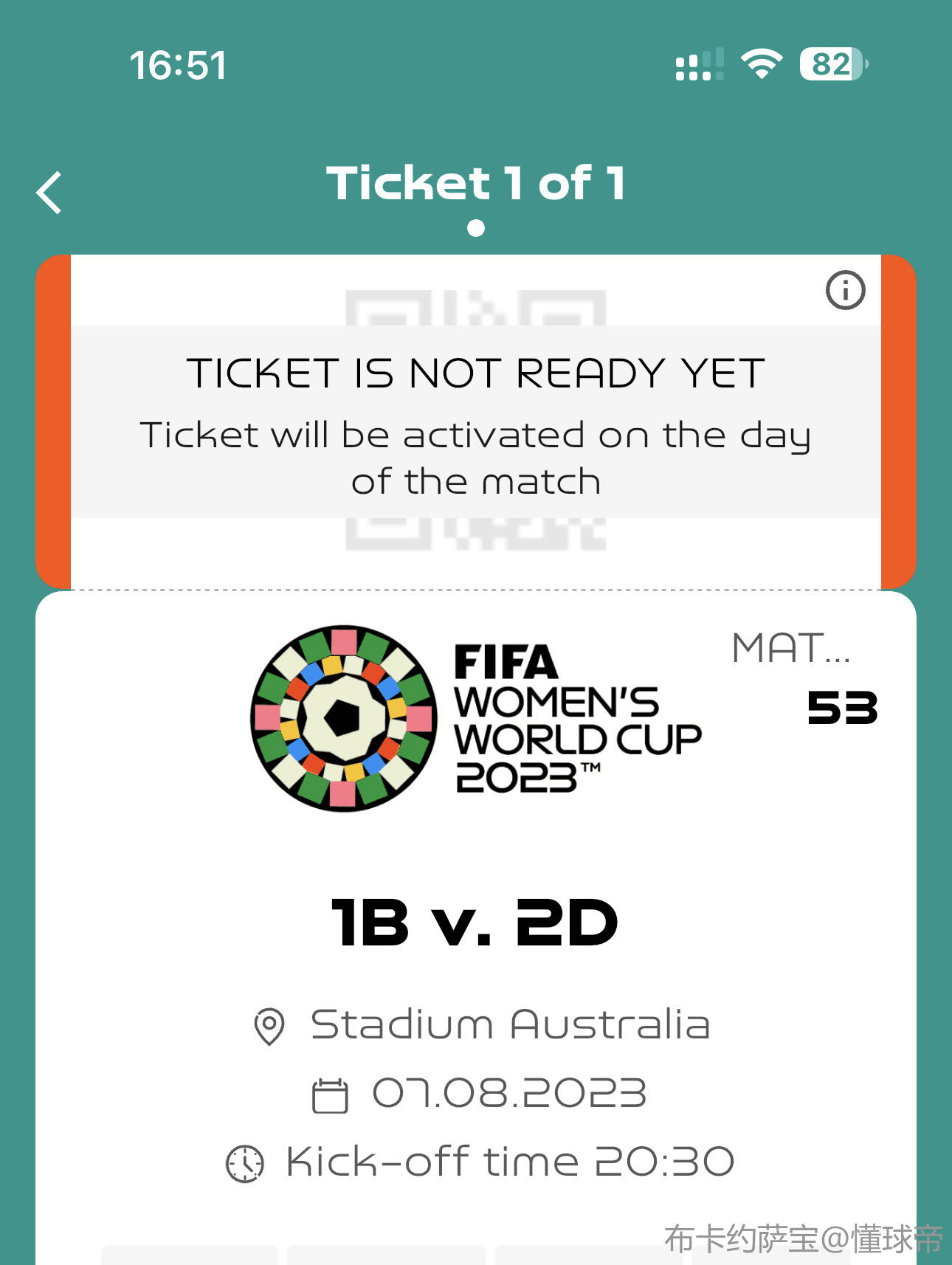The height and width of the screenshot is (1265, 952).
Task: Tap the Ticket 1 of 1 title
Action: coord(477,182)
